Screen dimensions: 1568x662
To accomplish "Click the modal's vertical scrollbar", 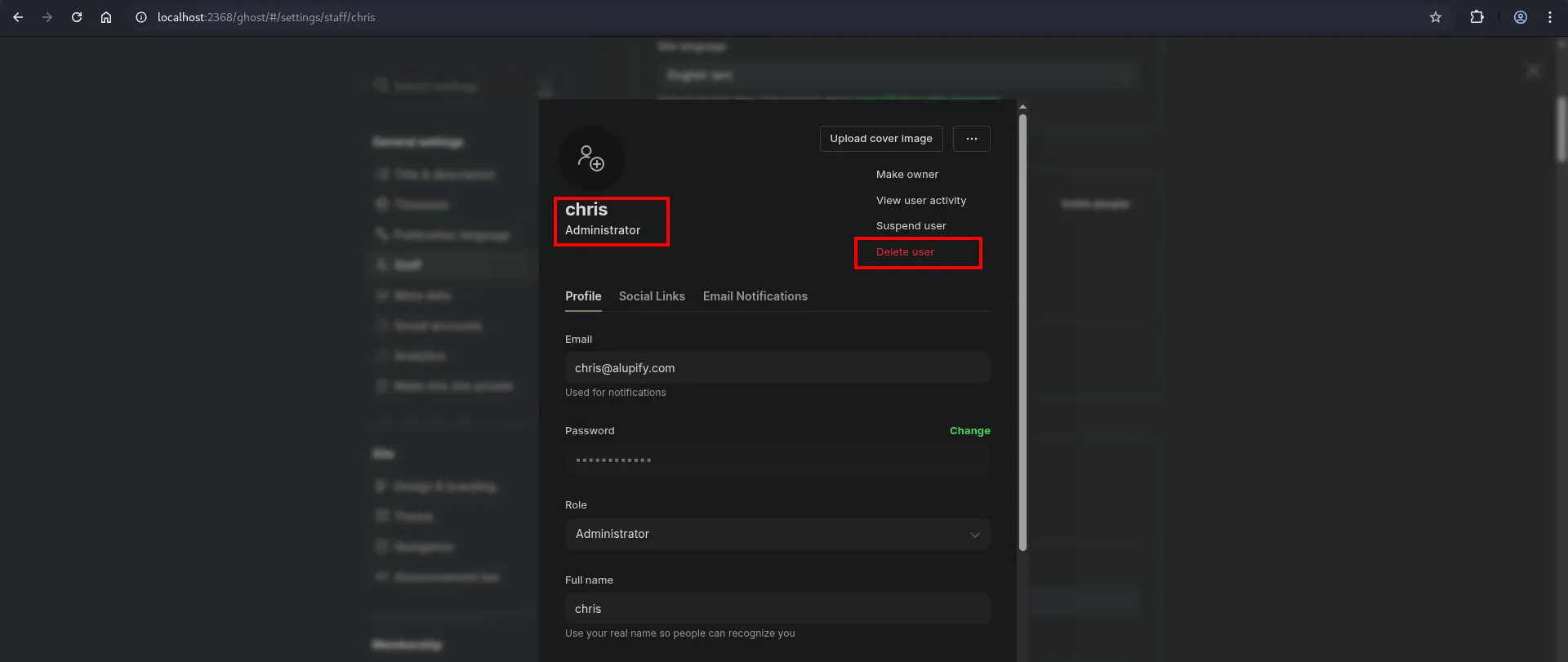I will [x=1022, y=327].
